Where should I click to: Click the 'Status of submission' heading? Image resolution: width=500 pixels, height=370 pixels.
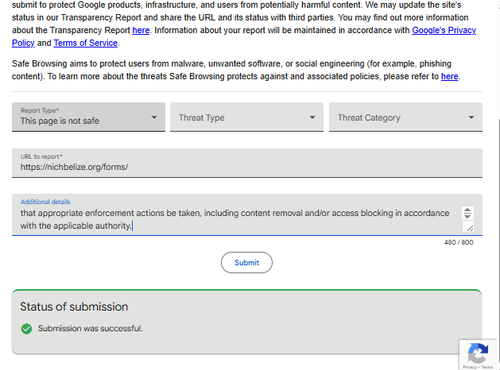pyautogui.click(x=74, y=307)
